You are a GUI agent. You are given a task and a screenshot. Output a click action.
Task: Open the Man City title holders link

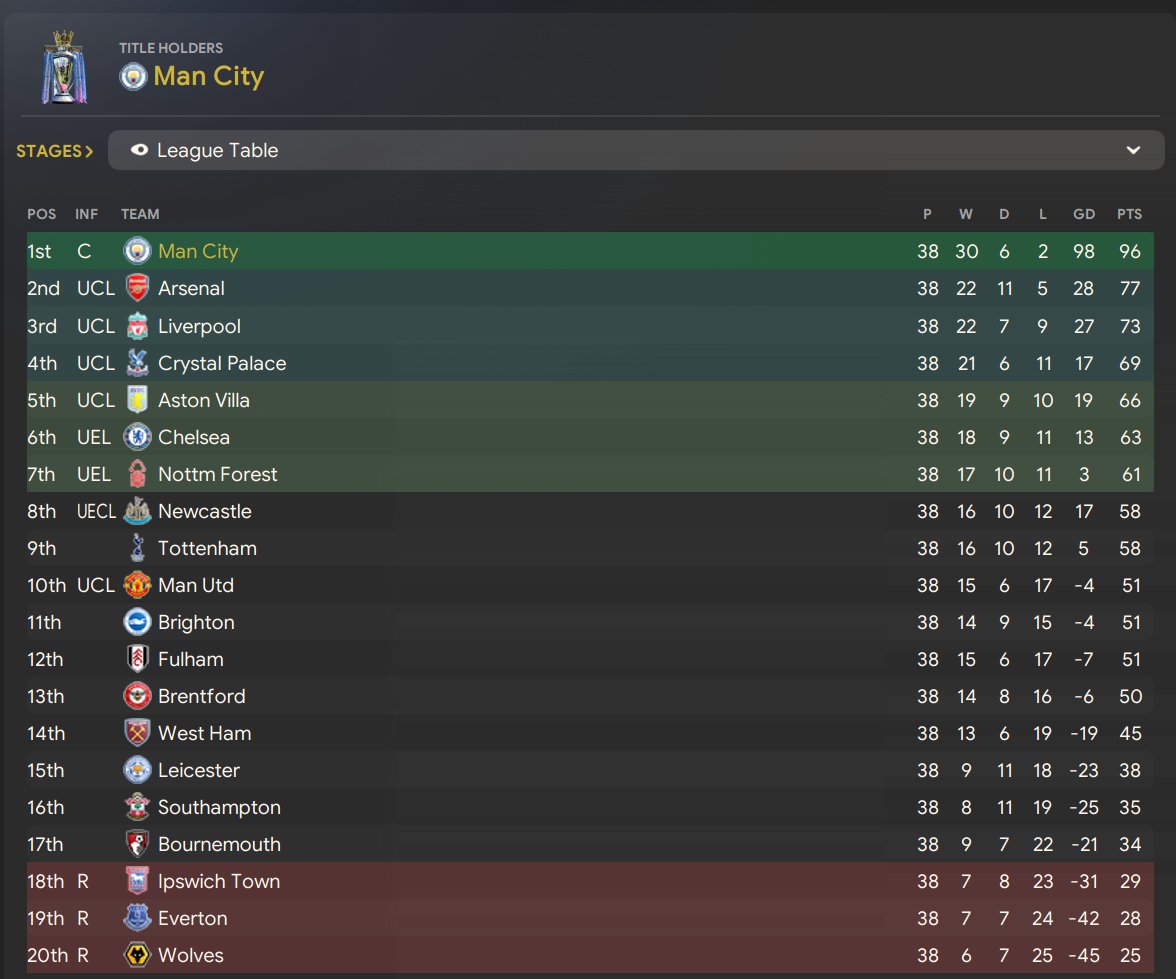(x=208, y=77)
